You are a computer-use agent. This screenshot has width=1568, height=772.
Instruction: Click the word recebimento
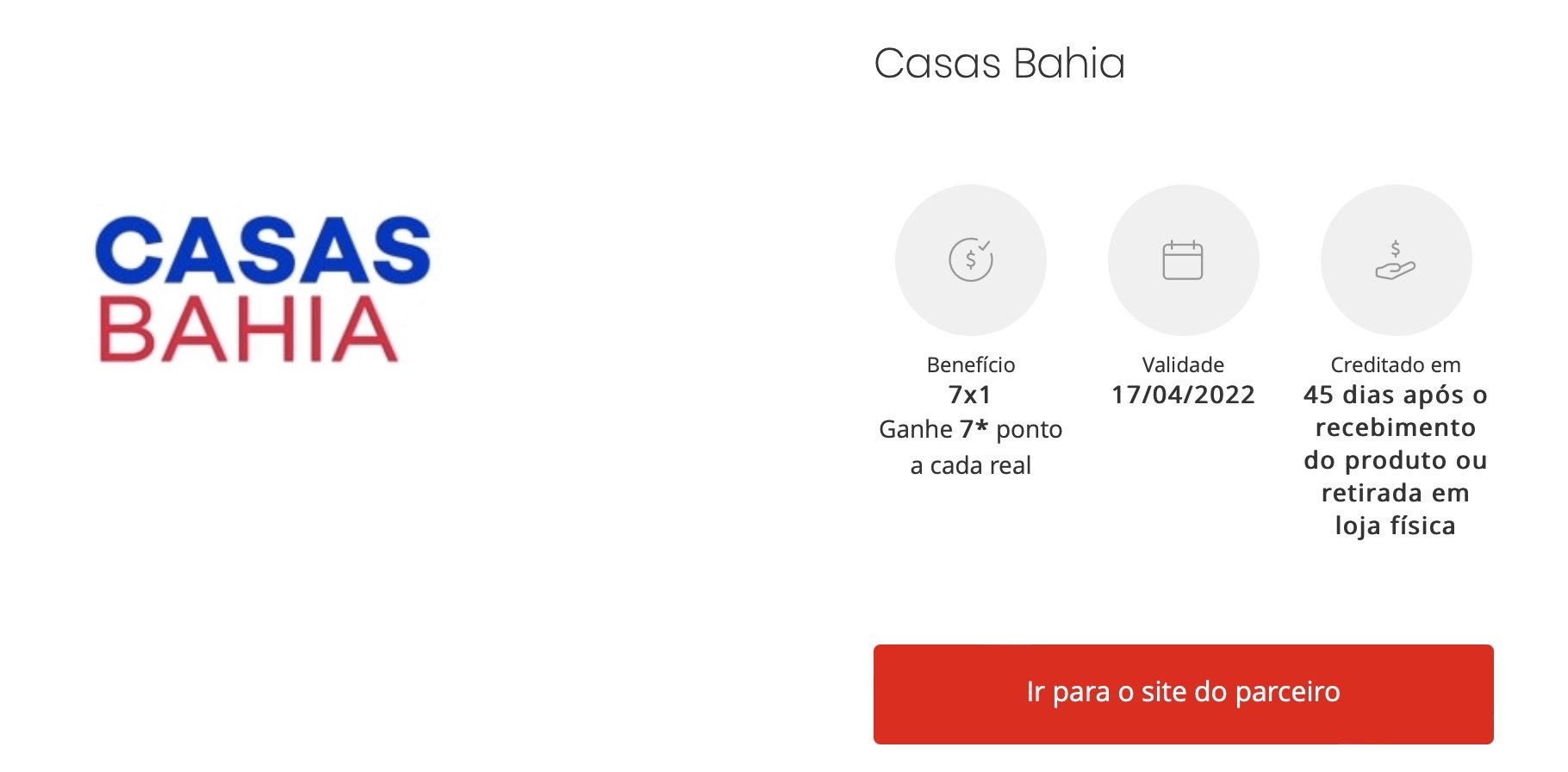pyautogui.click(x=1396, y=427)
